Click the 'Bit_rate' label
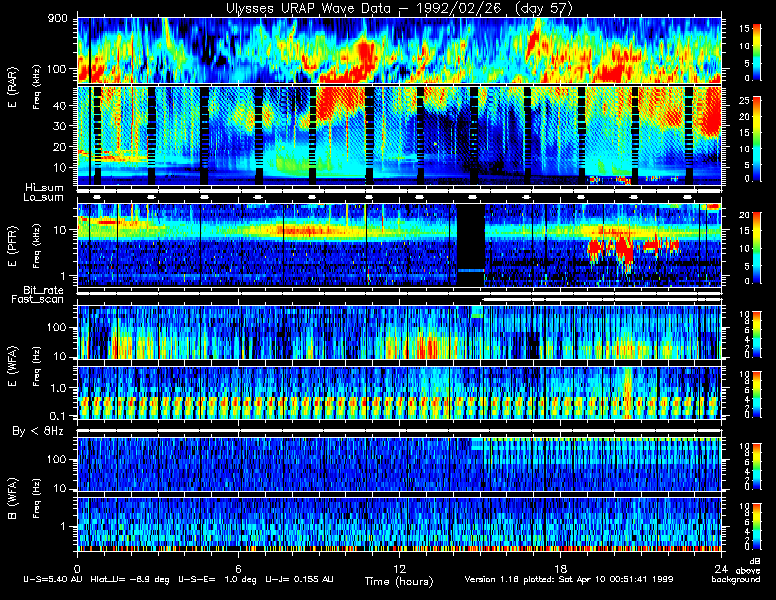This screenshot has width=776, height=600. click(43, 290)
